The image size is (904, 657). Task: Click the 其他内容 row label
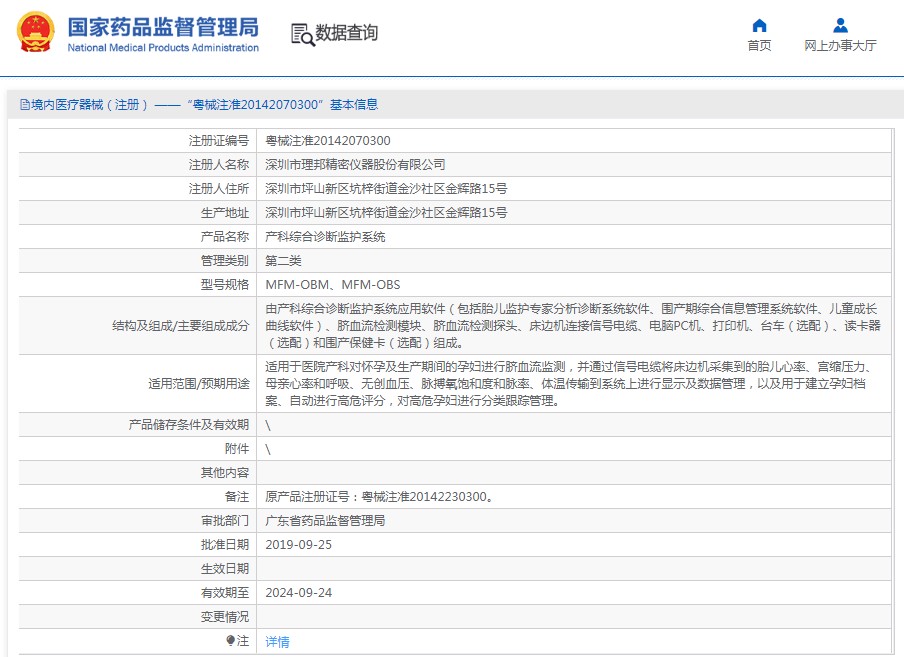coord(225,473)
